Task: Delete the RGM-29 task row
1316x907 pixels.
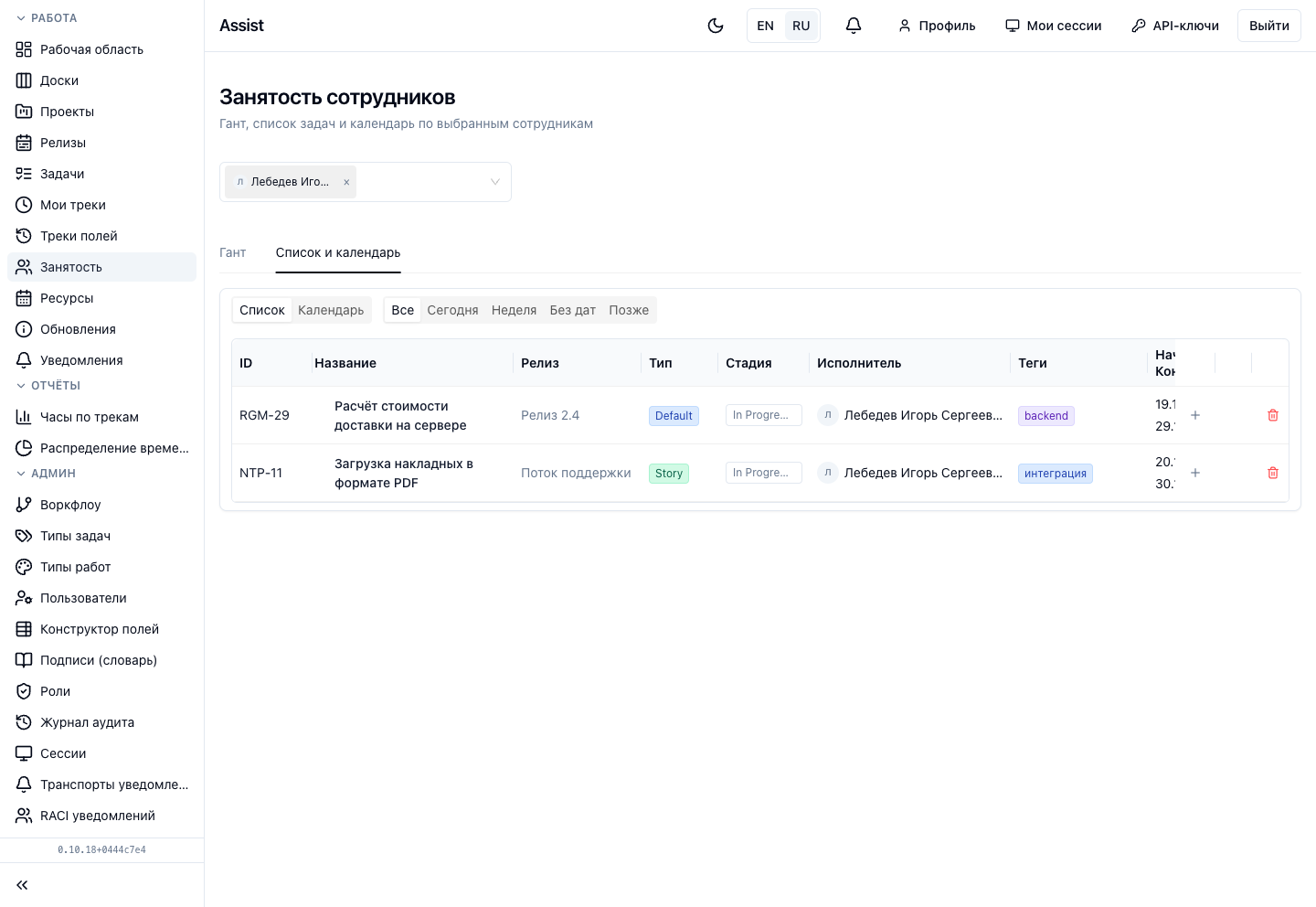Action: (1273, 415)
